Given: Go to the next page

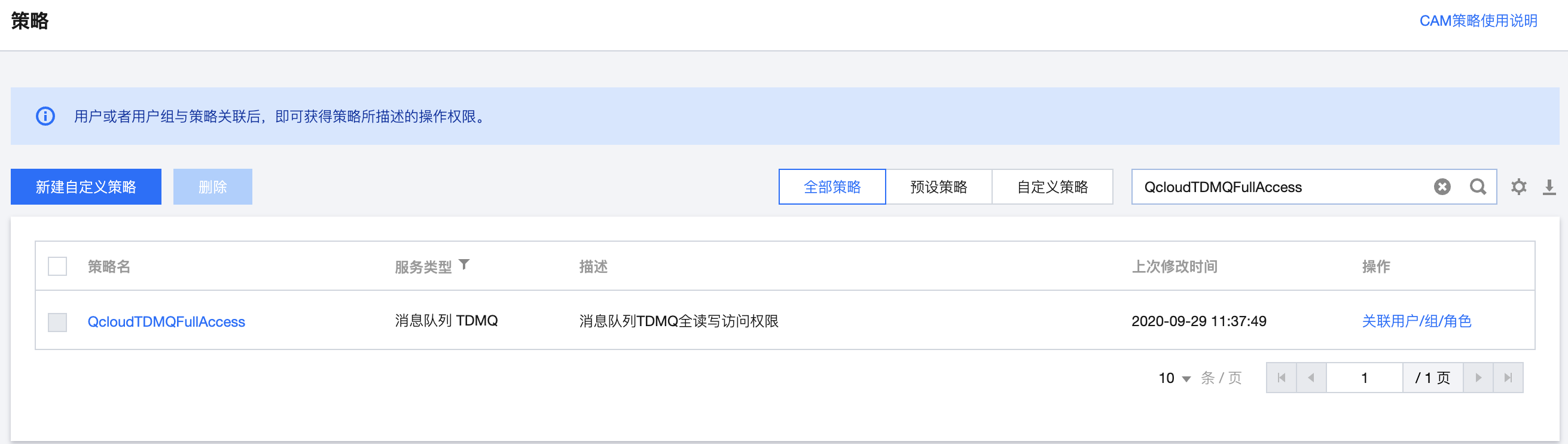Looking at the screenshot, I should 1477,378.
